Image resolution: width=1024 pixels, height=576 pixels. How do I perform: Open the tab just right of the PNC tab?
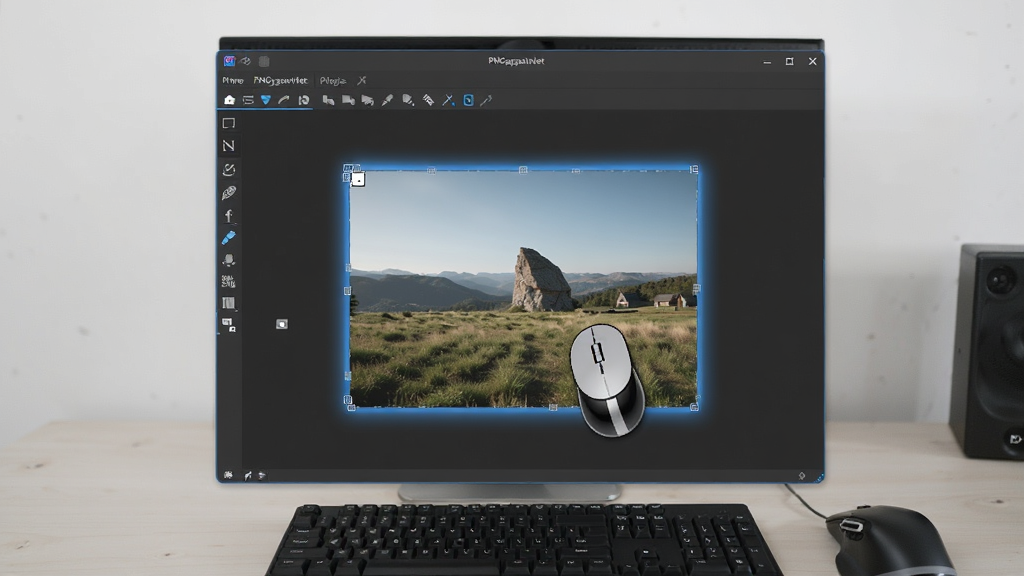[332, 80]
